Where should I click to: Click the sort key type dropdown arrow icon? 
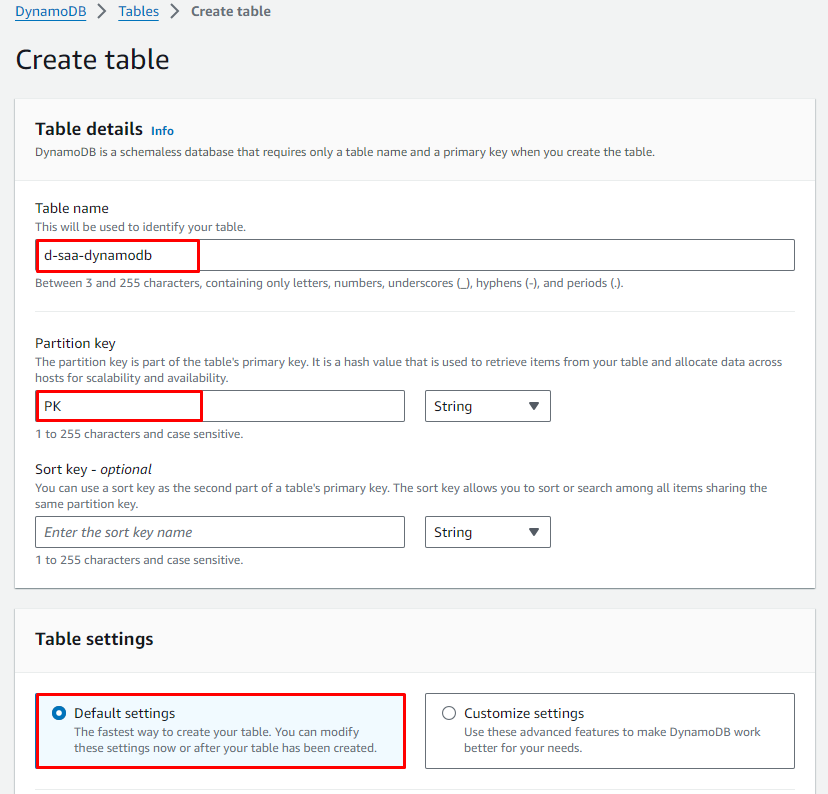click(533, 532)
